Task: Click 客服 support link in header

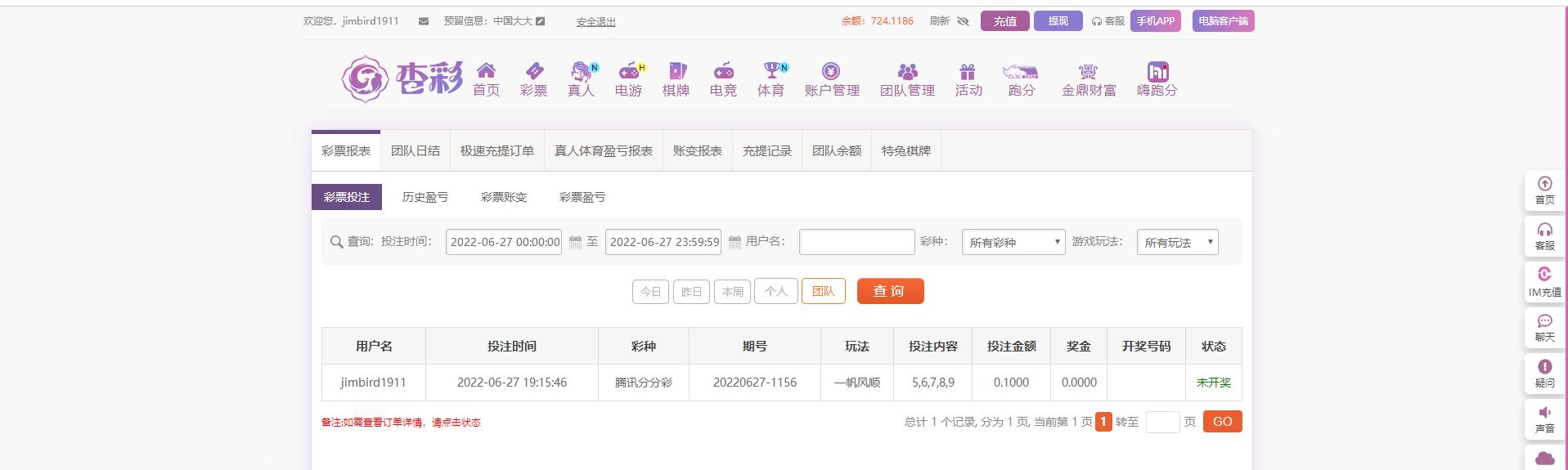Action: point(1108,21)
